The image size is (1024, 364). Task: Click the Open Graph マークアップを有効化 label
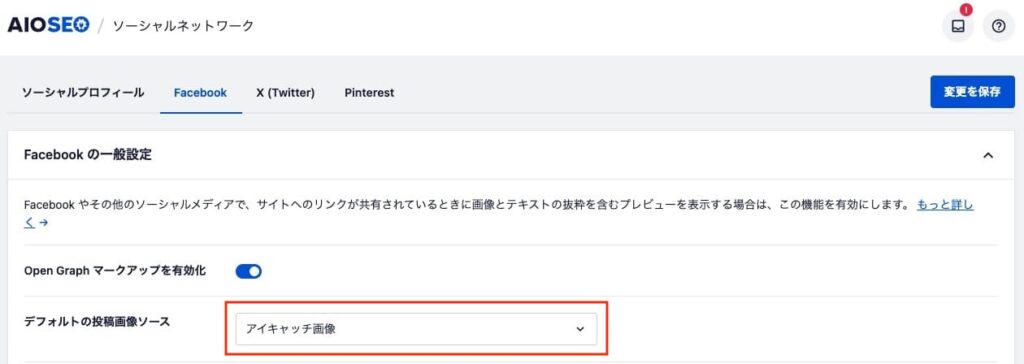[x=115, y=271]
